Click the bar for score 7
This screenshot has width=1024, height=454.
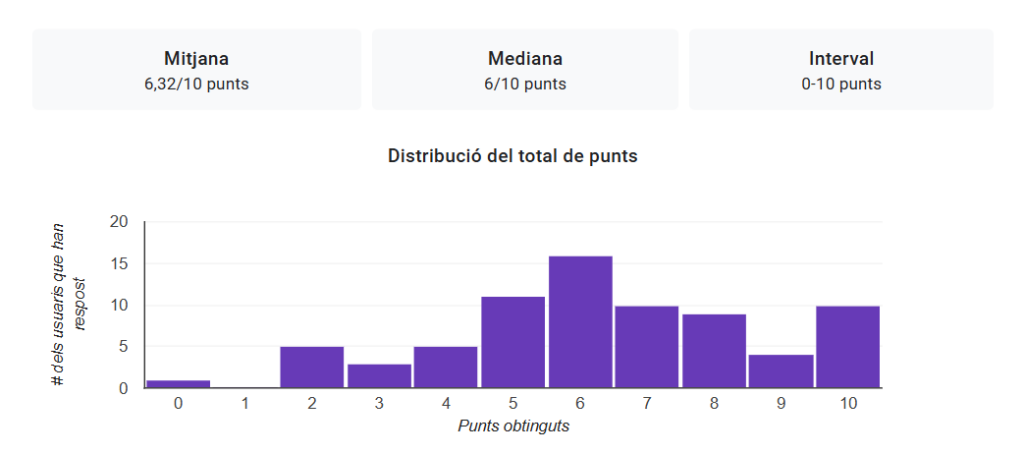647,346
